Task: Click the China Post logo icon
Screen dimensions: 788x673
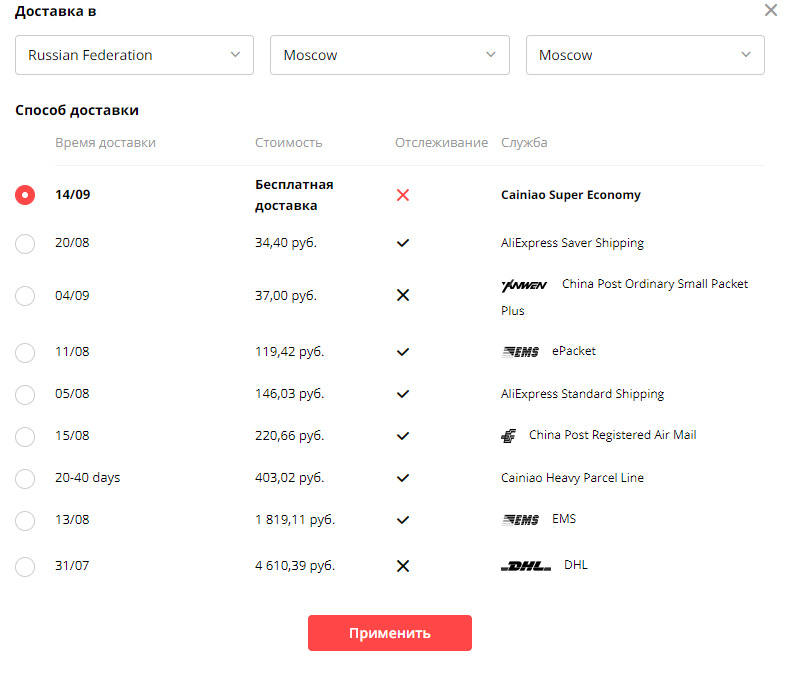Action: 509,436
